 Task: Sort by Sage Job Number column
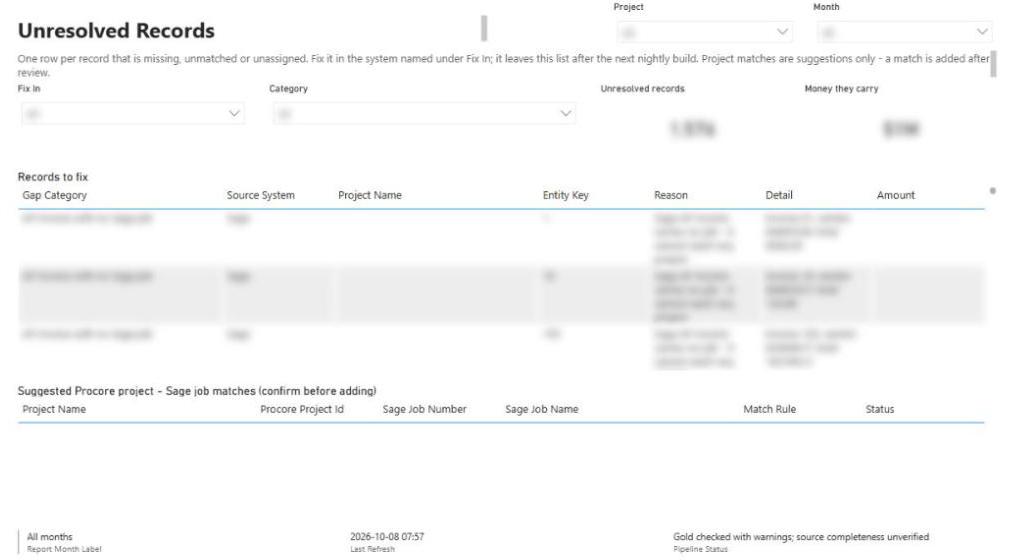[x=424, y=409]
